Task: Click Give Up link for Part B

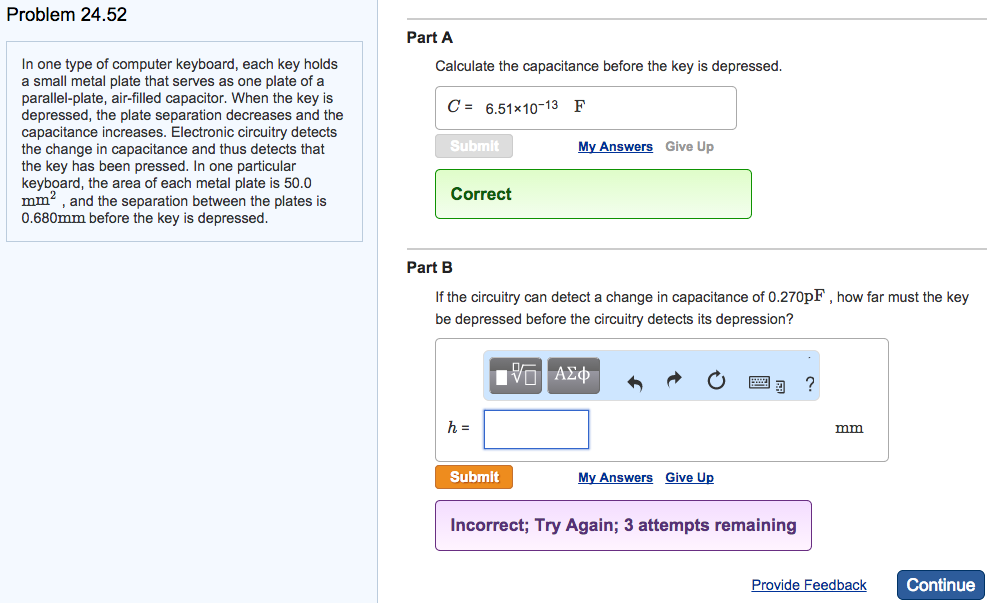Action: 689,478
